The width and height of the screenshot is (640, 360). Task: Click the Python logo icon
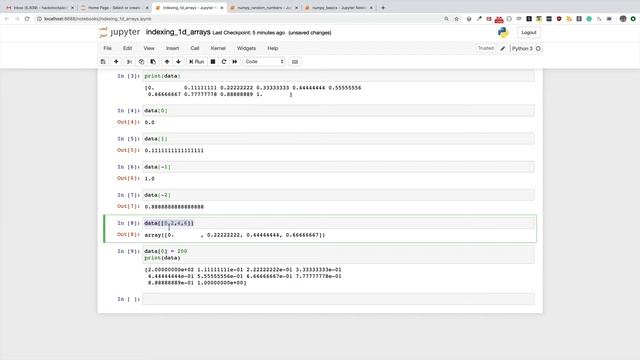[x=503, y=32]
